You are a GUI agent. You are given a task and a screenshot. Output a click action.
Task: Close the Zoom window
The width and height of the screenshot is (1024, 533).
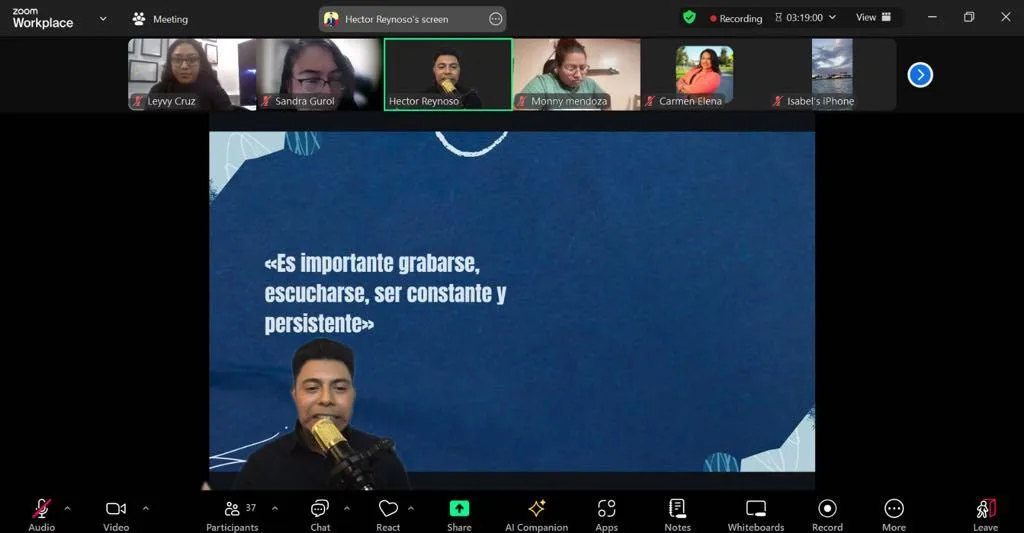point(1006,18)
